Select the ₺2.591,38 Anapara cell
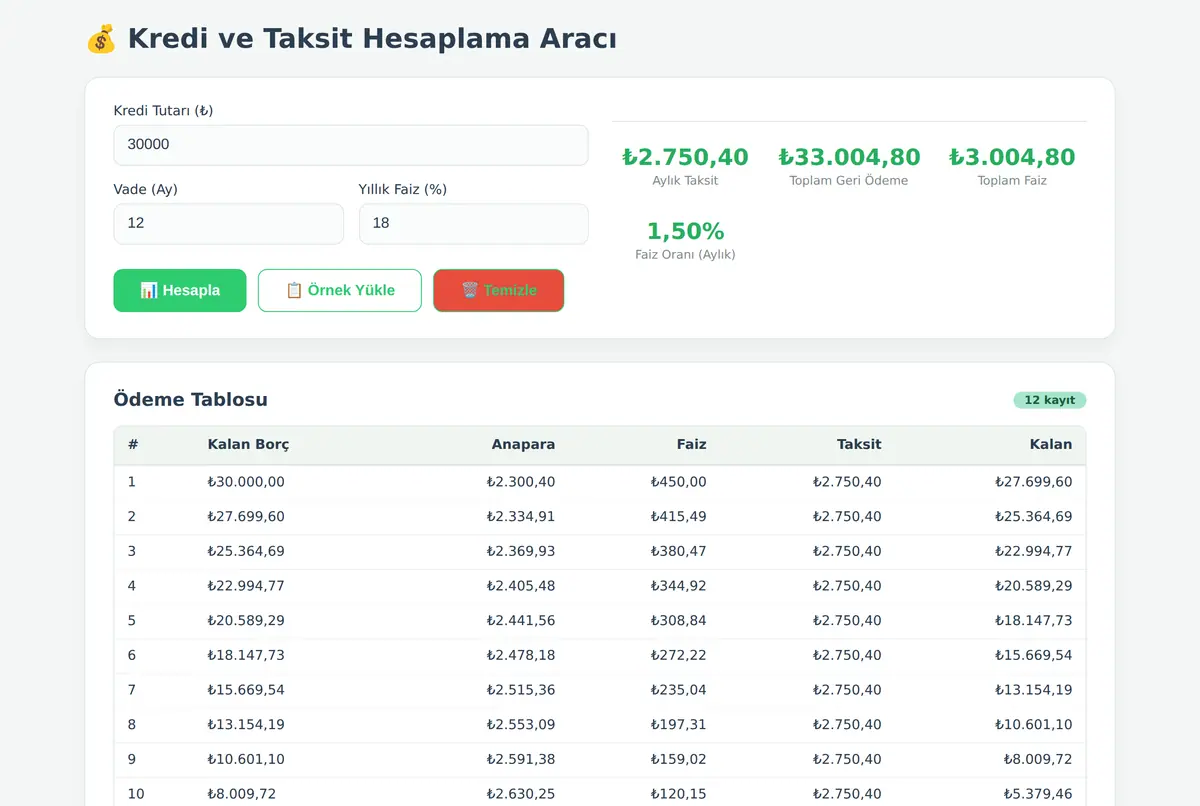The height and width of the screenshot is (806, 1200). (521, 760)
